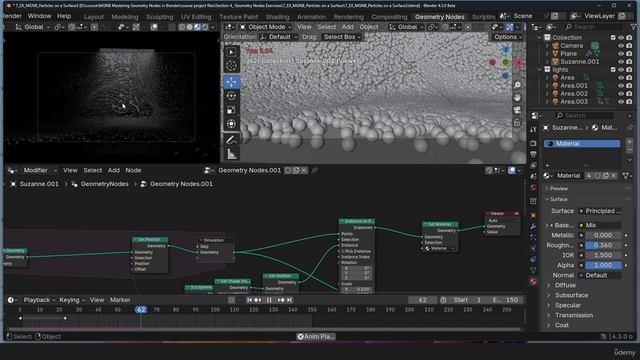The image size is (640, 360).
Task: Select the Select Box tool in viewport toolbar
Action: point(231,52)
